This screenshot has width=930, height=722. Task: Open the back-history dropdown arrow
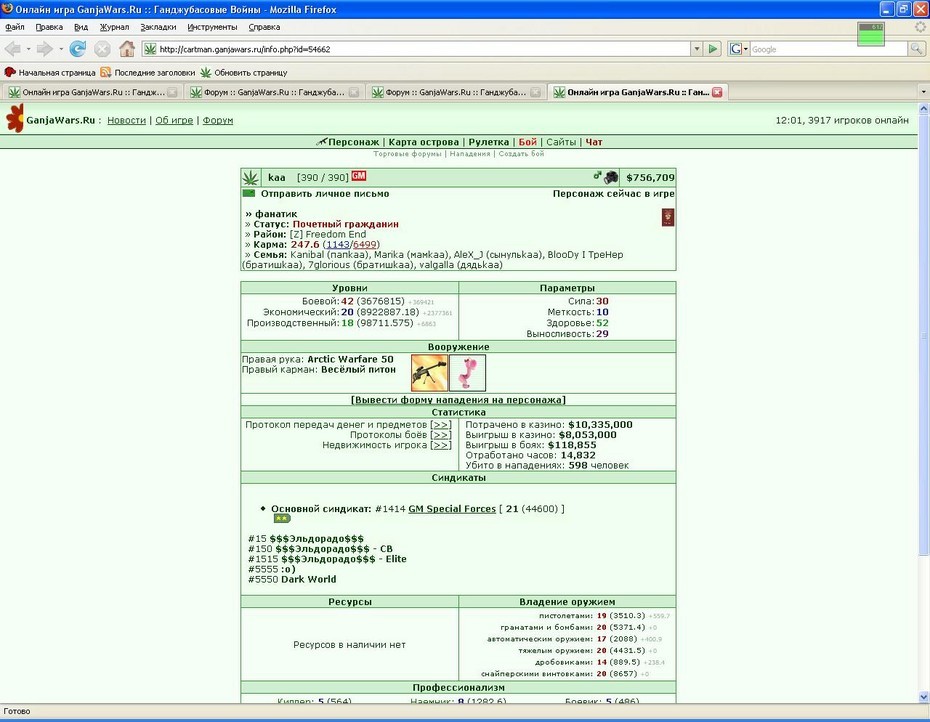pos(28,49)
